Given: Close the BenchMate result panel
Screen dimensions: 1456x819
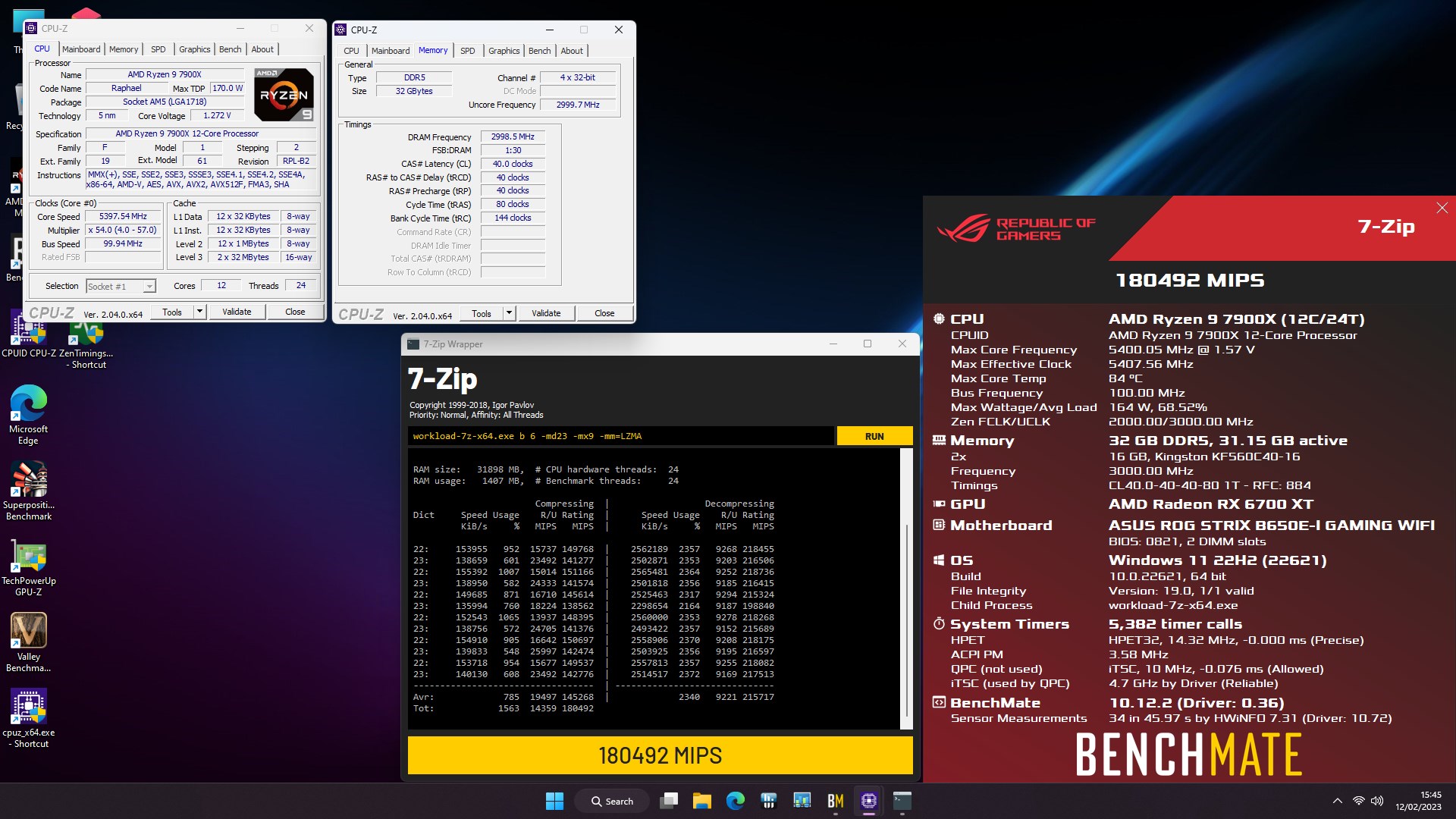Looking at the screenshot, I should coord(1442,208).
